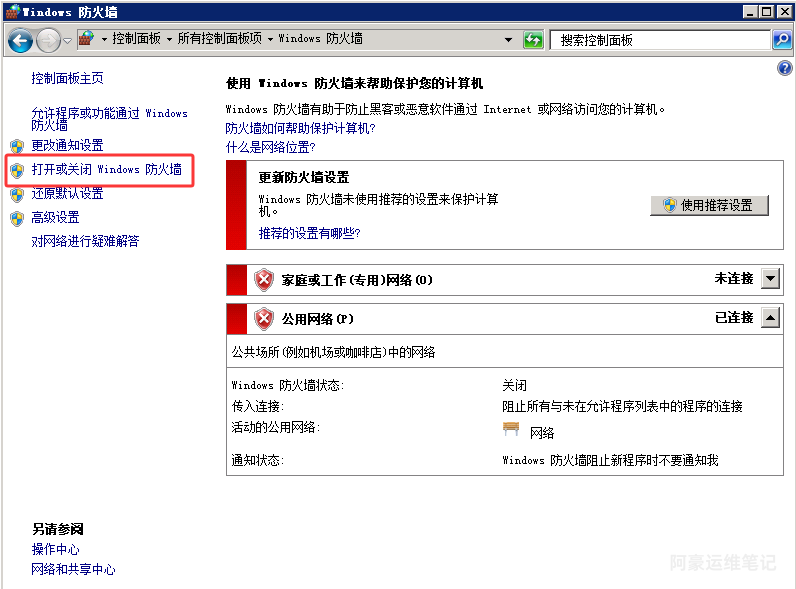The width and height of the screenshot is (796, 589).
Task: Go back with the blue Back arrow
Action: [x=21, y=40]
